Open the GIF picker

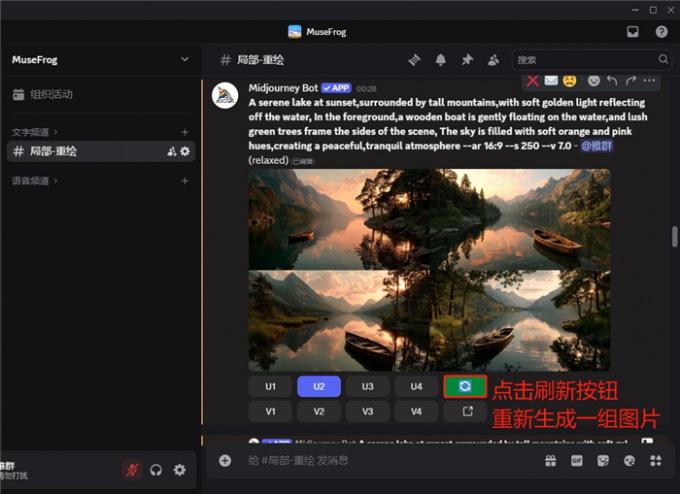point(576,461)
